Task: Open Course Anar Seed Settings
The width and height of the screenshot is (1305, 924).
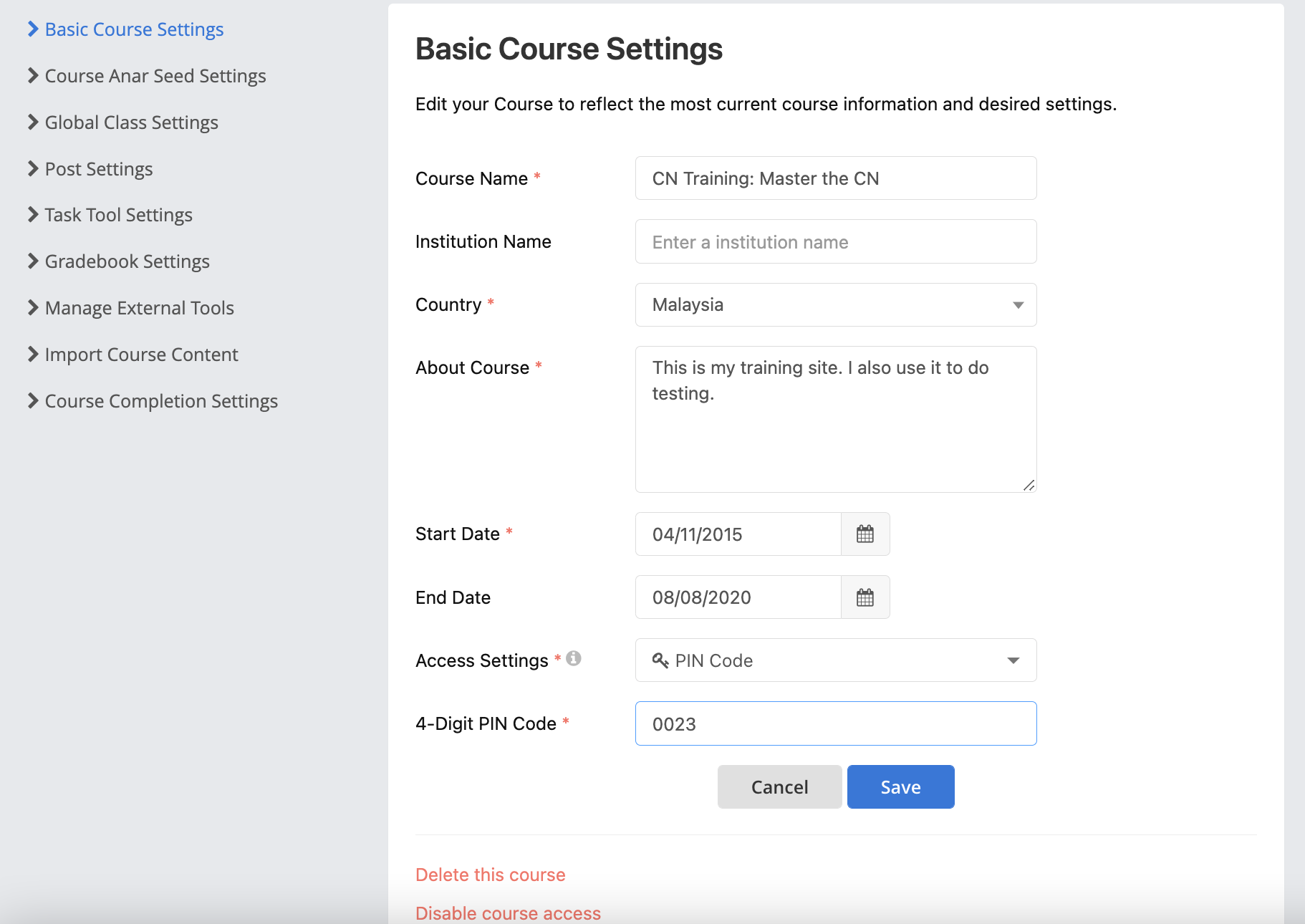Action: coord(155,76)
